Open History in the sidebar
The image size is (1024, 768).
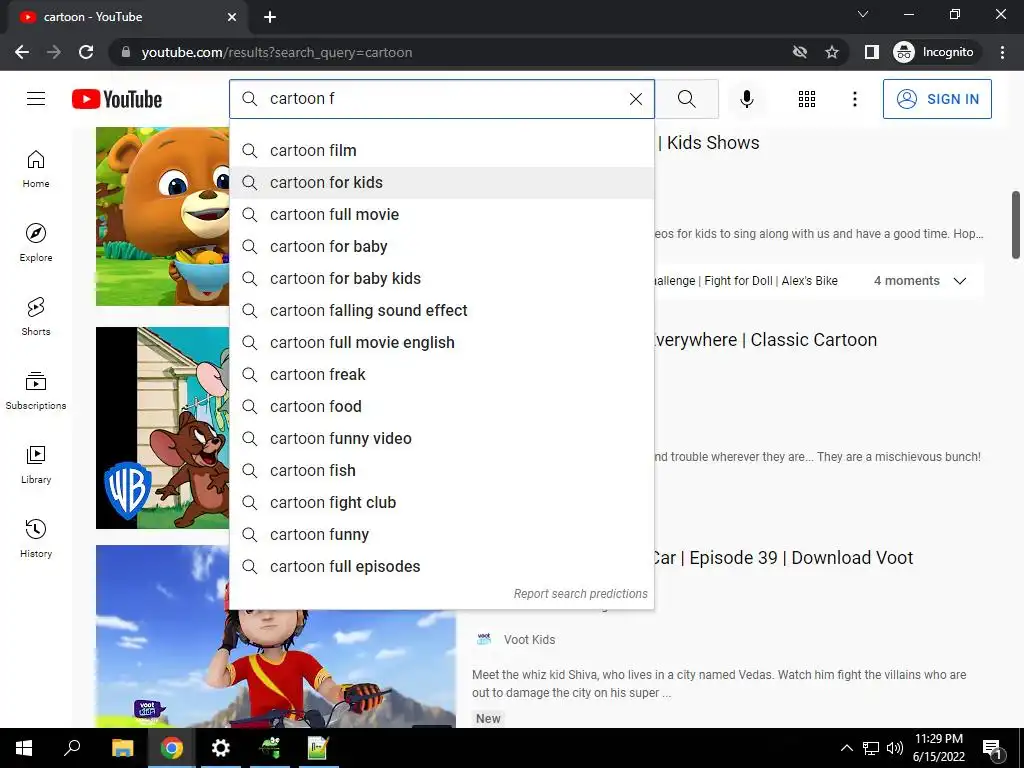point(36,538)
